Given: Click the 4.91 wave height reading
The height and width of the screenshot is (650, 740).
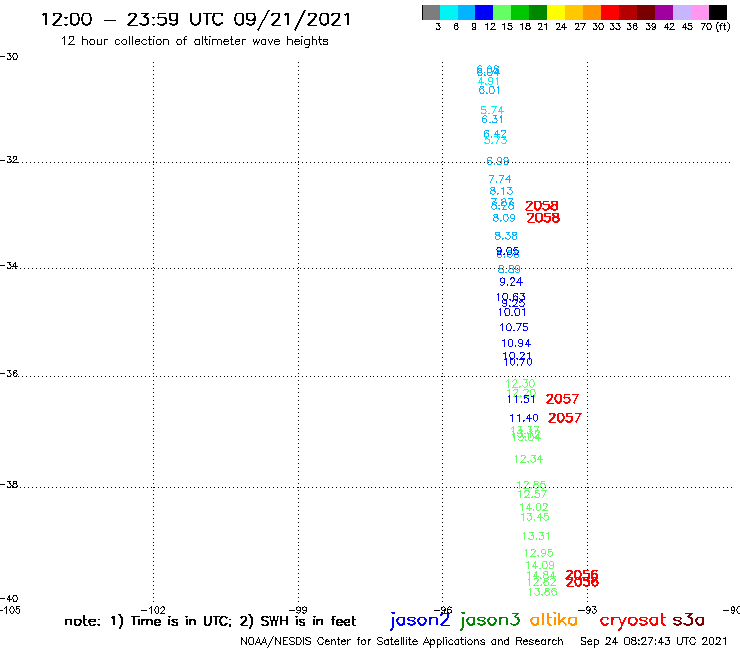Looking at the screenshot, I should point(488,81).
